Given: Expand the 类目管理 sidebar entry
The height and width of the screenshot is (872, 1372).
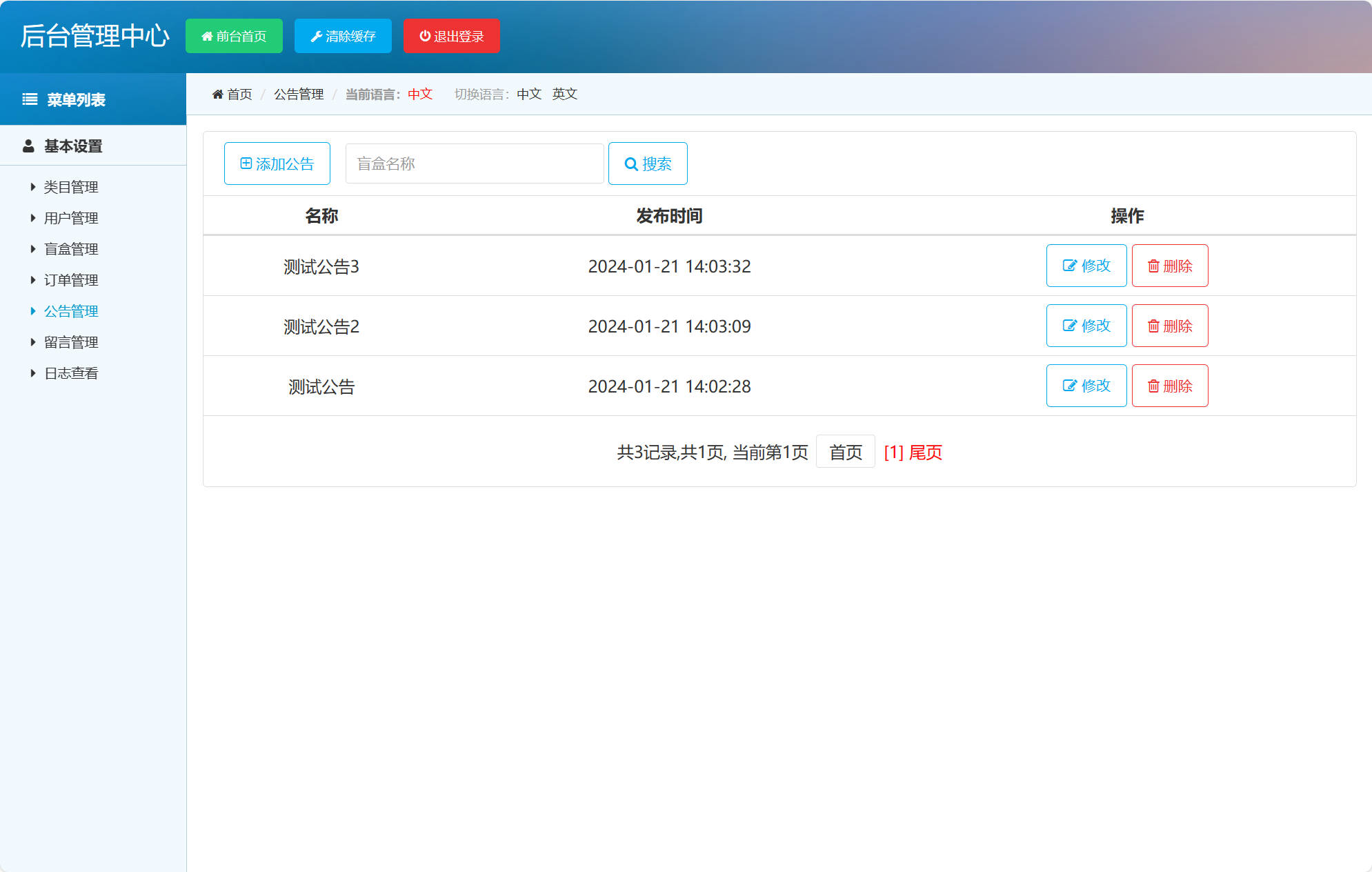Looking at the screenshot, I should [x=71, y=186].
